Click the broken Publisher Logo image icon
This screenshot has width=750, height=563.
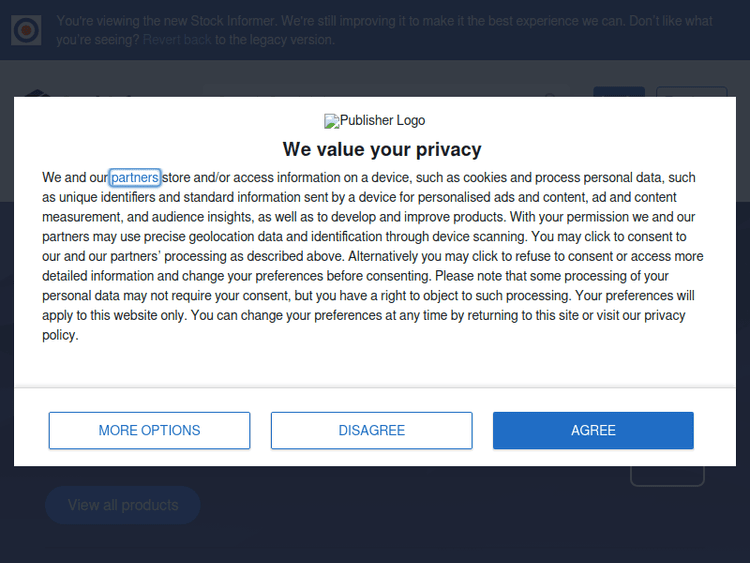[331, 121]
